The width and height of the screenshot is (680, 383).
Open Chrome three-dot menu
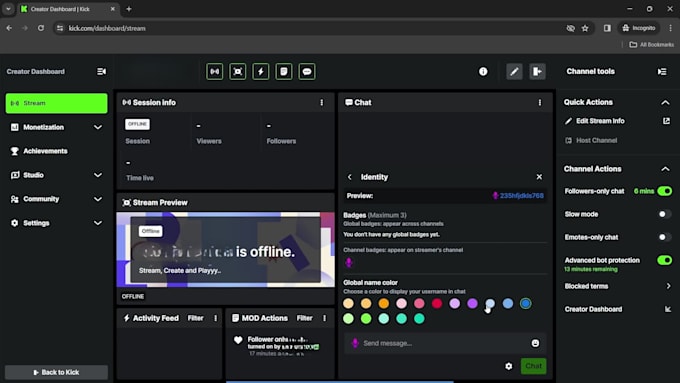(670, 28)
